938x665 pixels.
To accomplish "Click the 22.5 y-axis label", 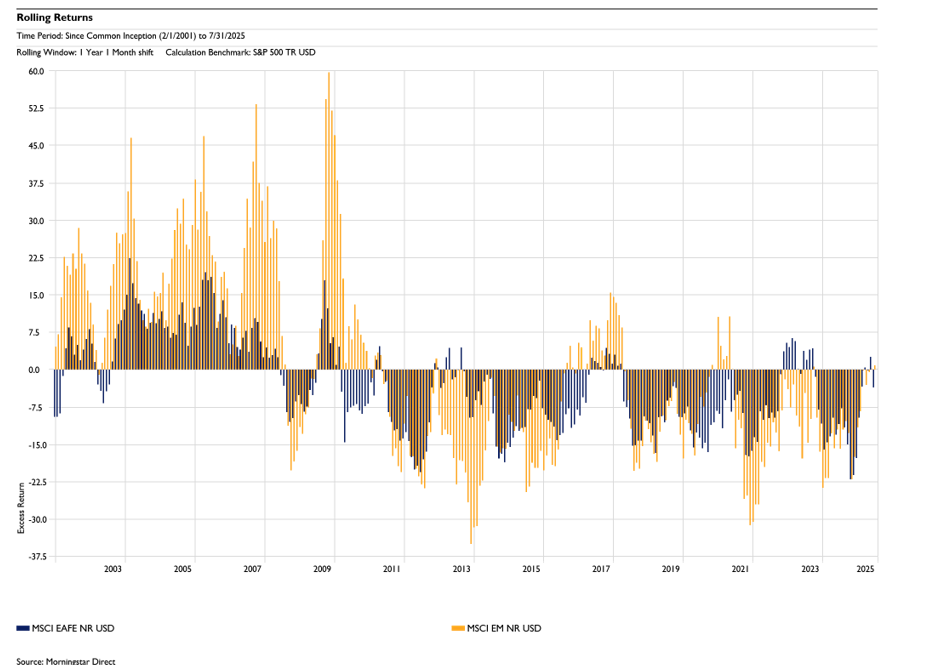I will [35, 258].
